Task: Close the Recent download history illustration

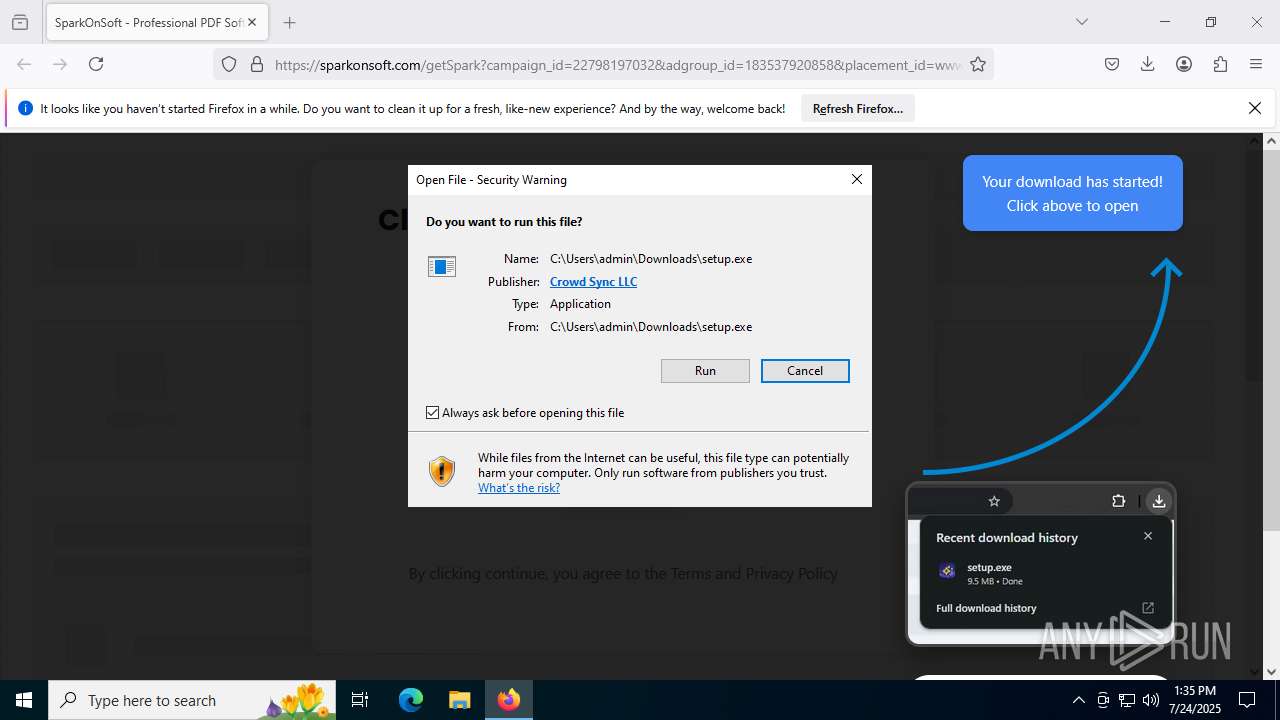Action: [x=1148, y=536]
